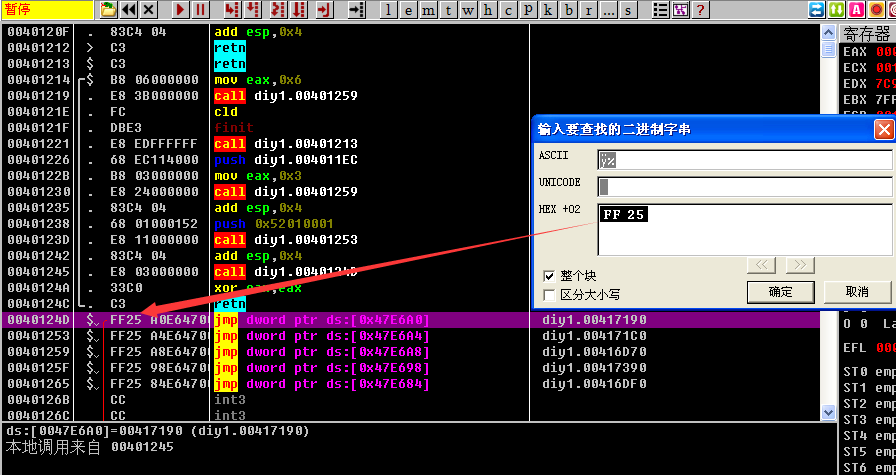The image size is (896, 475).
Task: Select the line at address 00401253
Action: [410, 336]
